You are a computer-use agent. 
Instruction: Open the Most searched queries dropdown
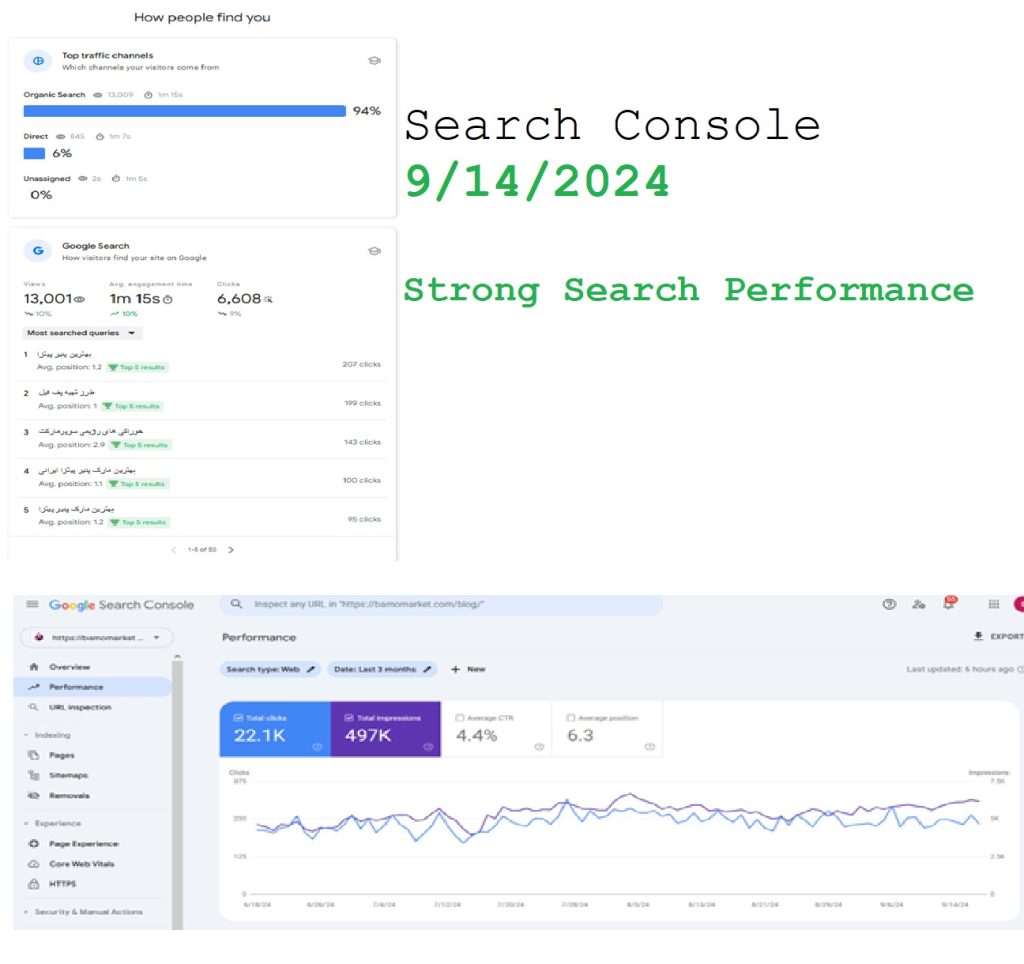pyautogui.click(x=82, y=333)
